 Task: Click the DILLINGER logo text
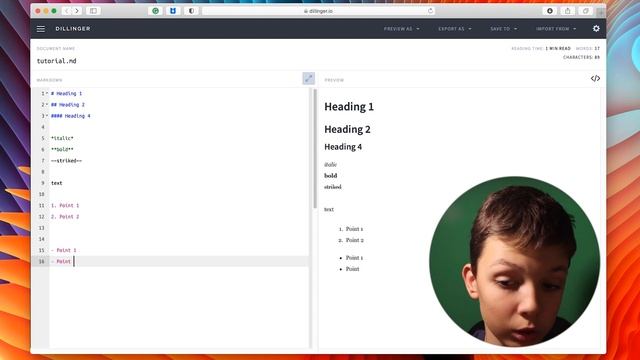coord(73,29)
